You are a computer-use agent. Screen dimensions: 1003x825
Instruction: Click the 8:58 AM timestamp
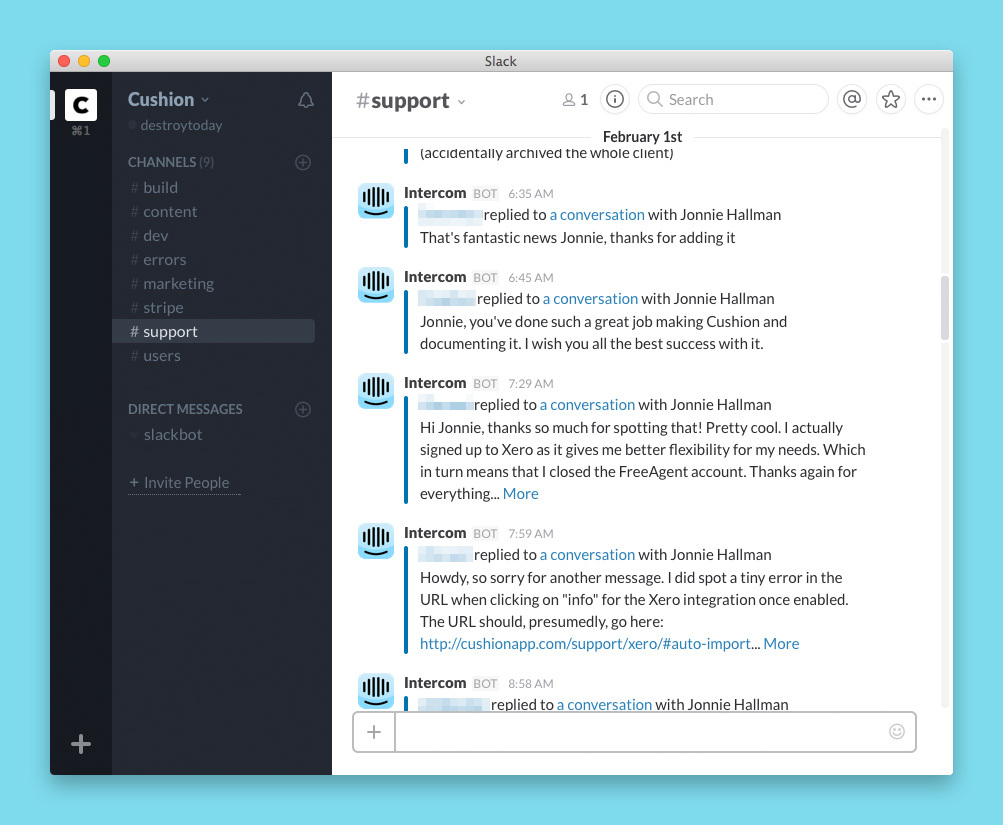531,684
